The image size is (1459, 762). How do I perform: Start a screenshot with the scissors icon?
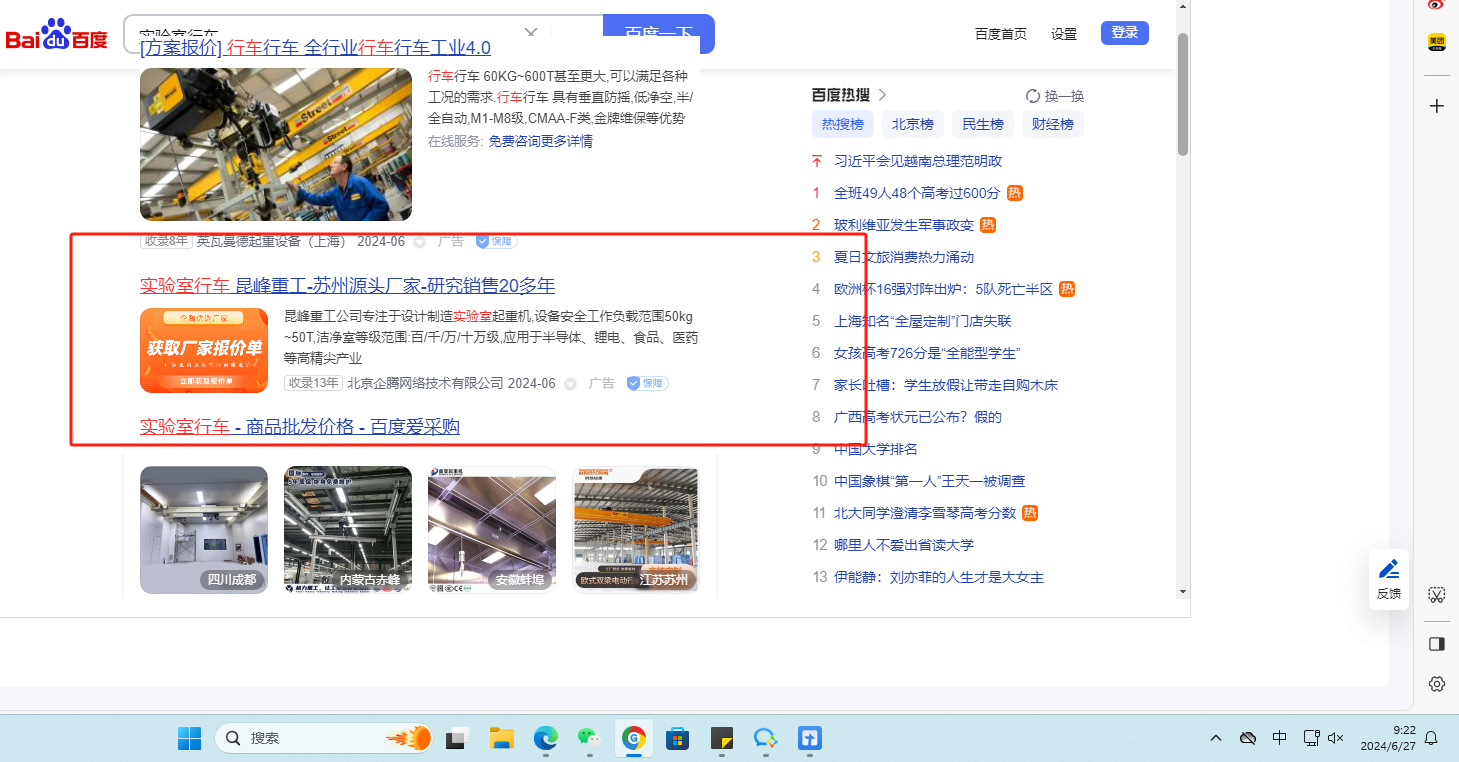click(1437, 595)
